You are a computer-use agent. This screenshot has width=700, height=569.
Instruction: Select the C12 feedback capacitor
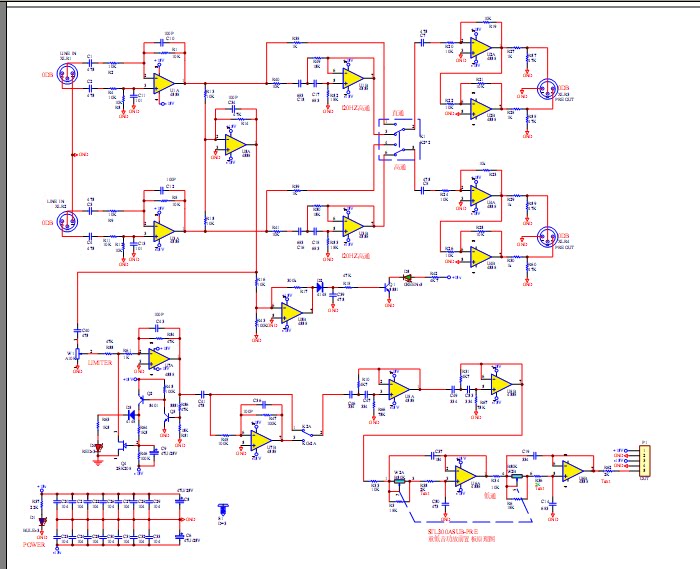pos(162,191)
